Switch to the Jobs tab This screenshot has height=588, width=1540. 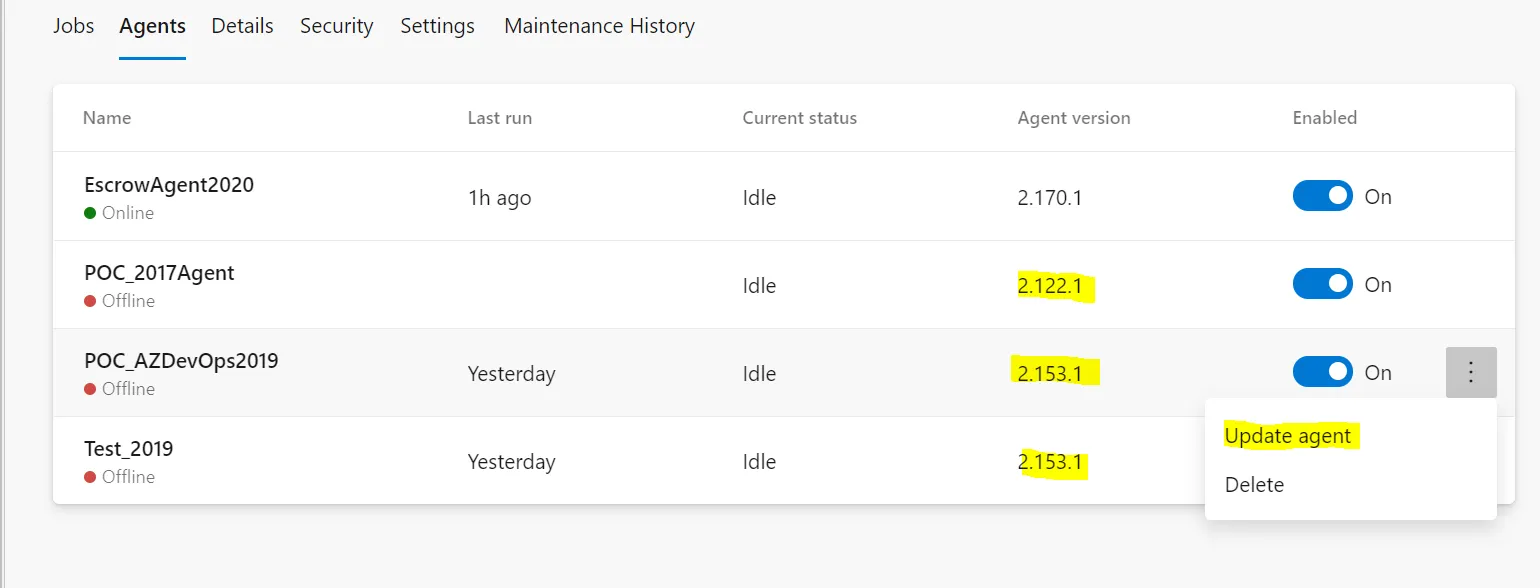point(73,26)
